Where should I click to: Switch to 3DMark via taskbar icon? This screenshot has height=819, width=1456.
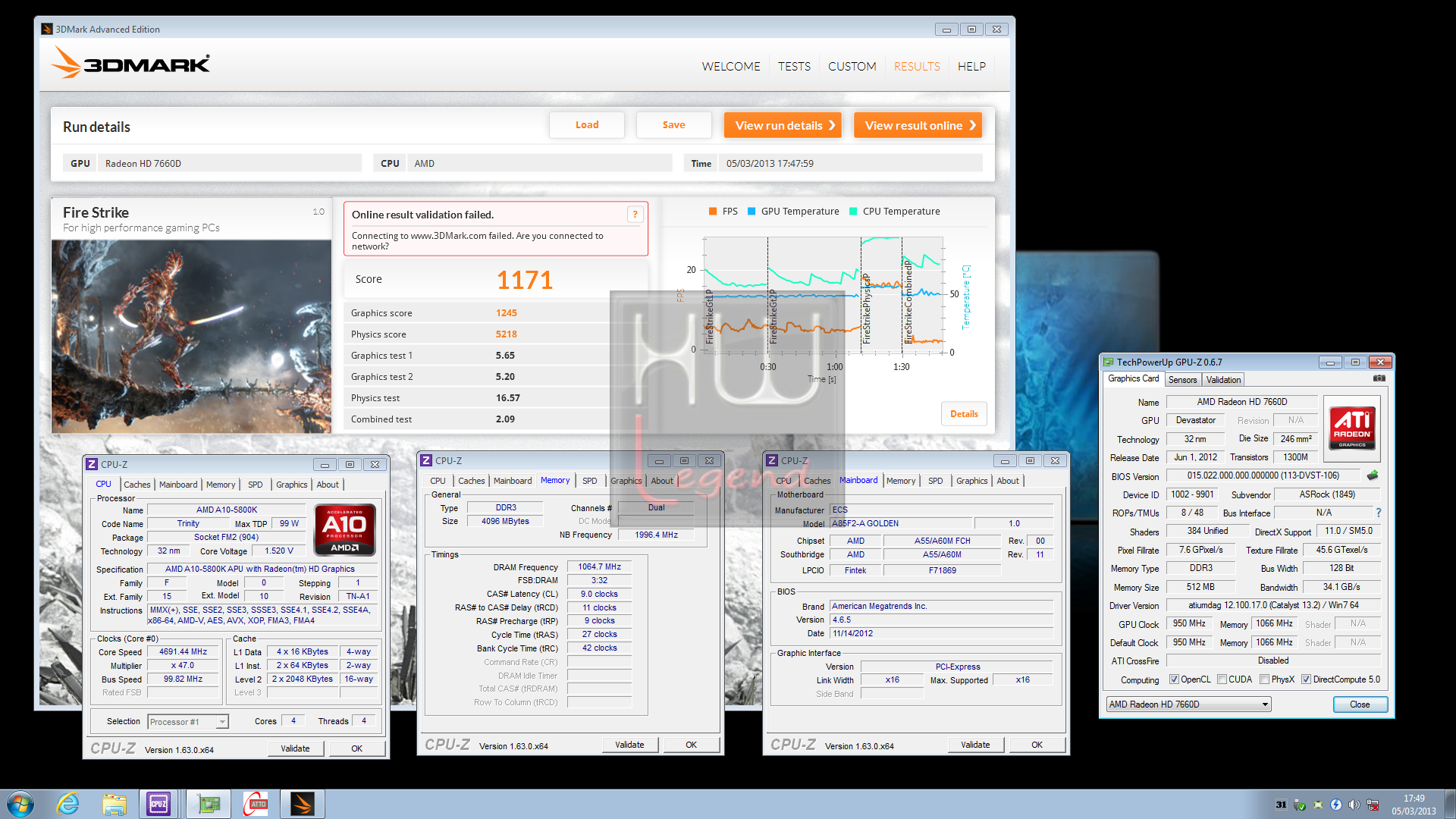click(x=303, y=804)
